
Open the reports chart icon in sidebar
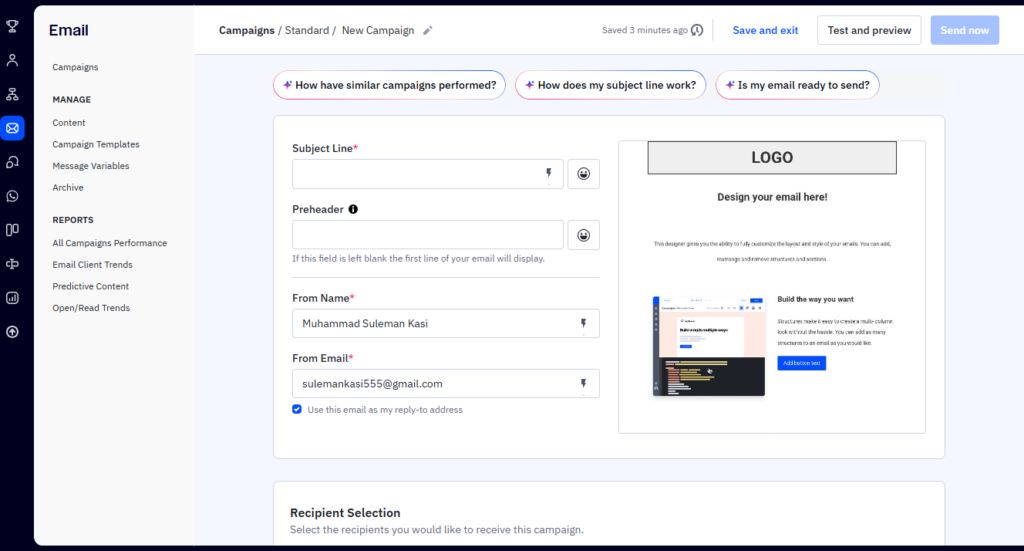(x=12, y=298)
